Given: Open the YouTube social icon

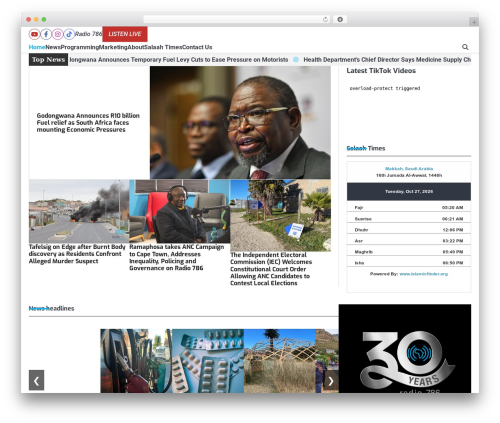Looking at the screenshot, I should (x=34, y=34).
